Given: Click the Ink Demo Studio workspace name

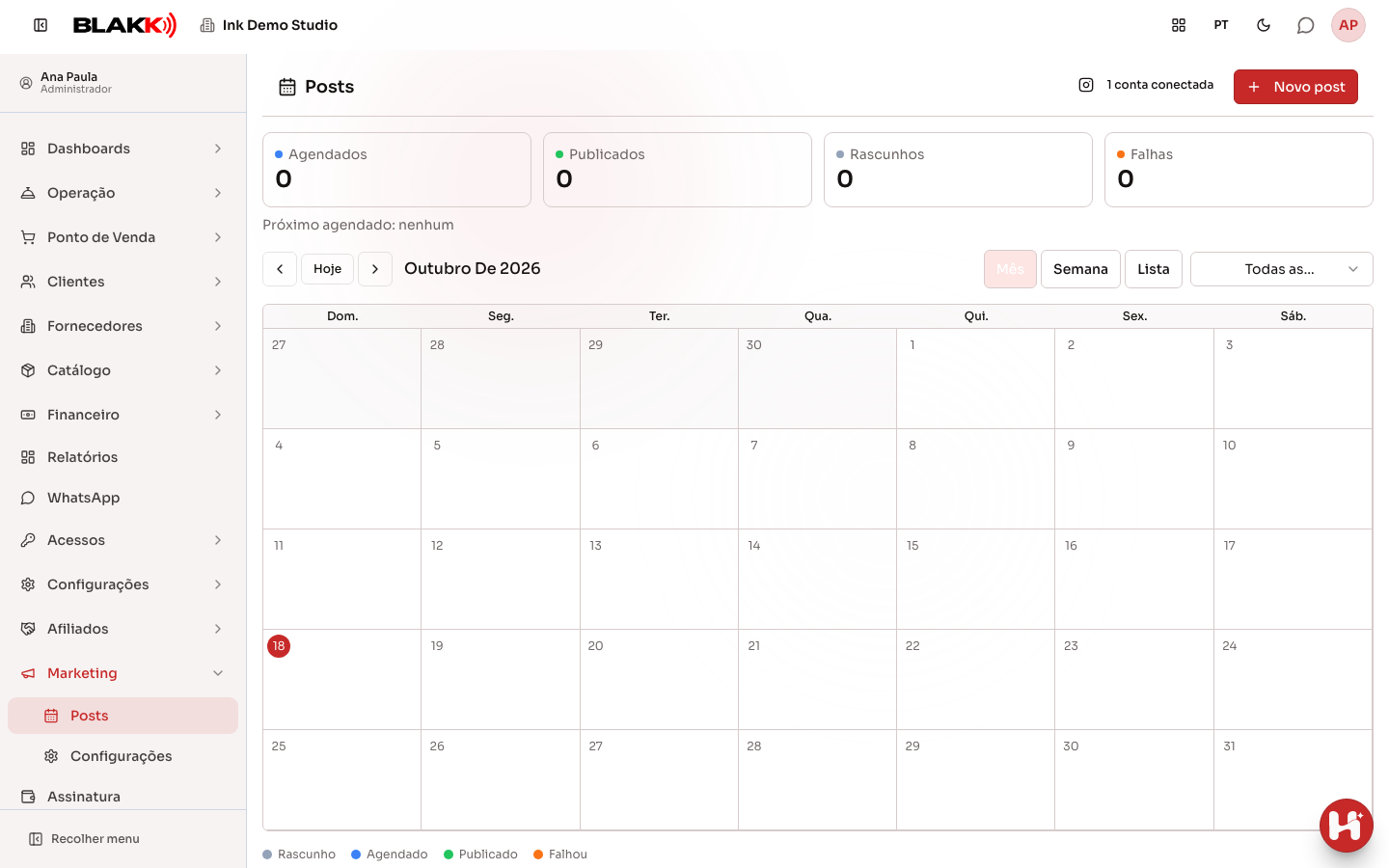Looking at the screenshot, I should pyautogui.click(x=280, y=25).
